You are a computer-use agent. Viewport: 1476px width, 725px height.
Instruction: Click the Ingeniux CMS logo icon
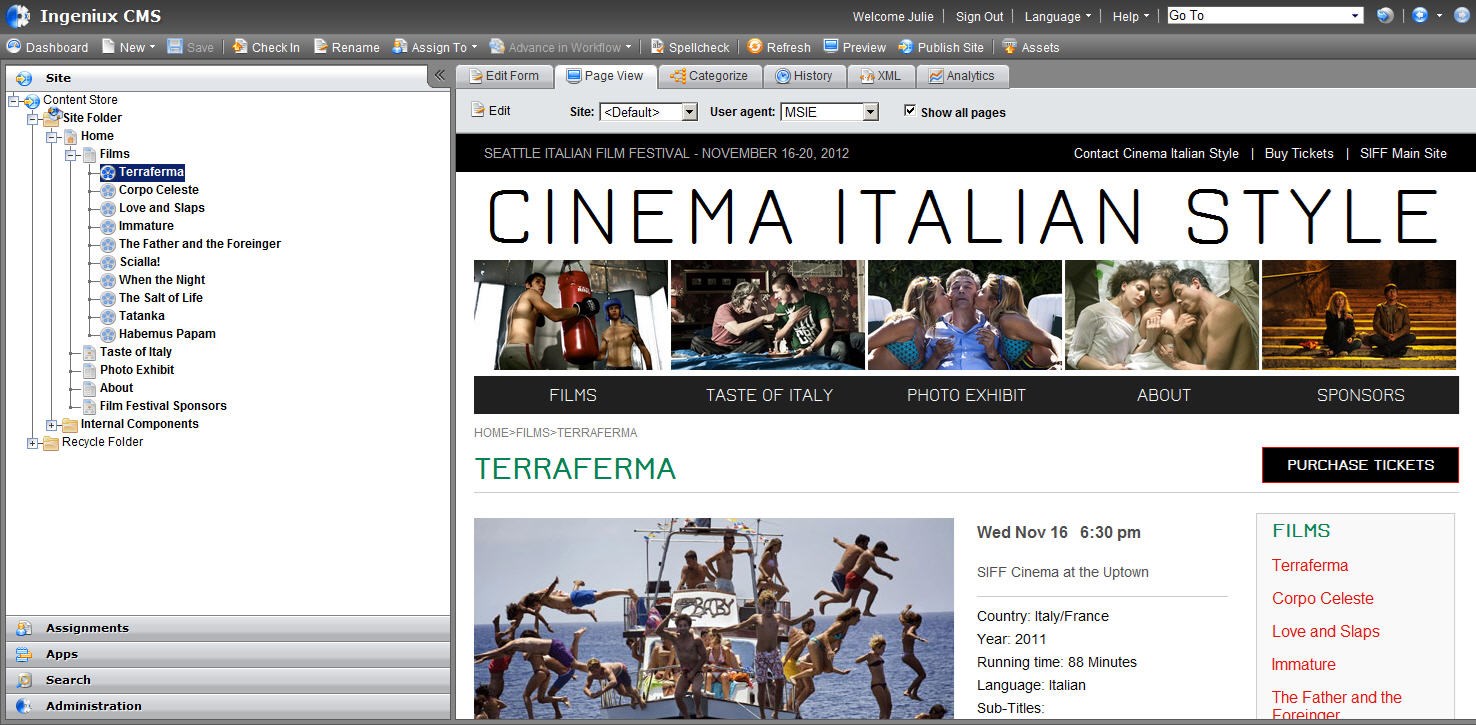point(18,16)
